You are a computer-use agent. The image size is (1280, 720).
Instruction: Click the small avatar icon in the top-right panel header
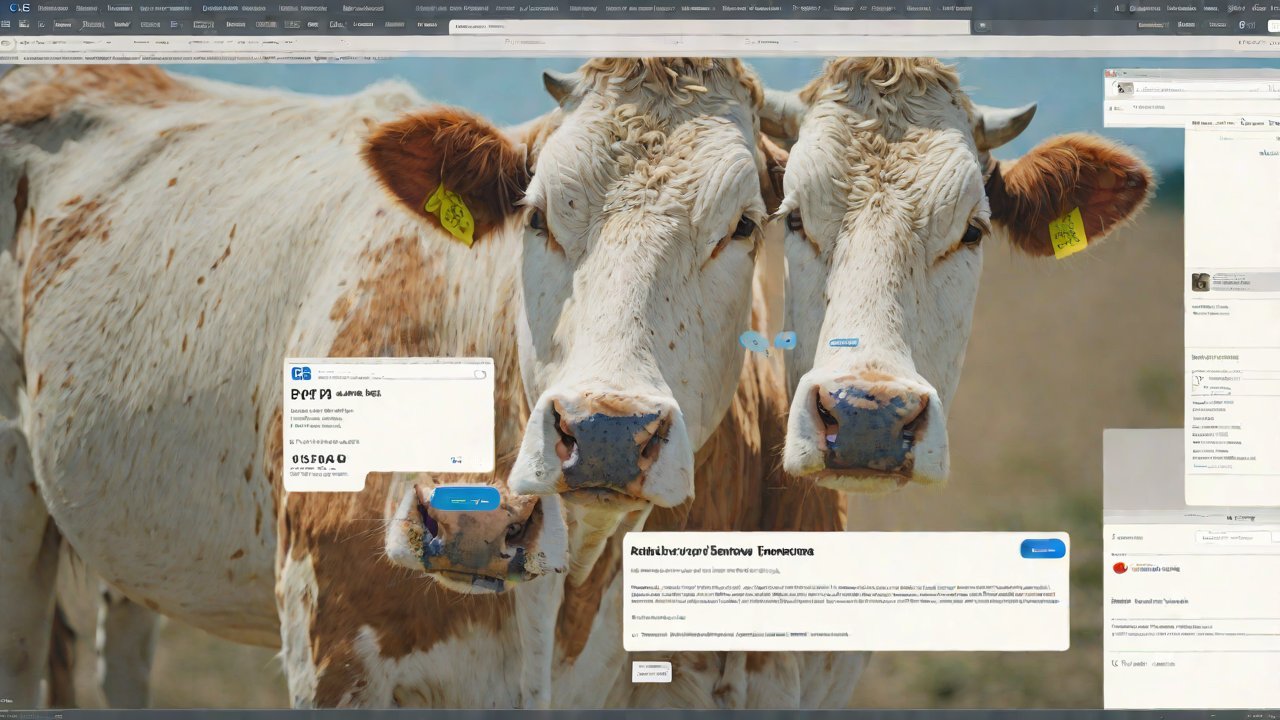click(x=1124, y=88)
